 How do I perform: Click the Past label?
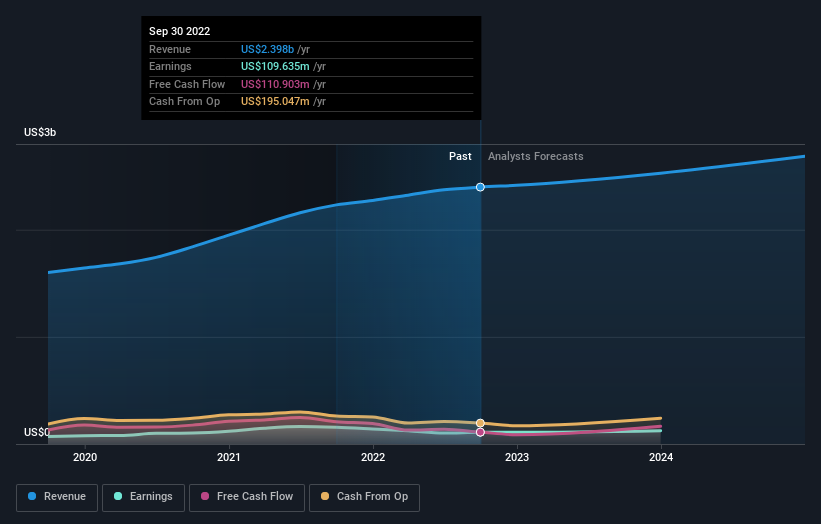tap(460, 156)
